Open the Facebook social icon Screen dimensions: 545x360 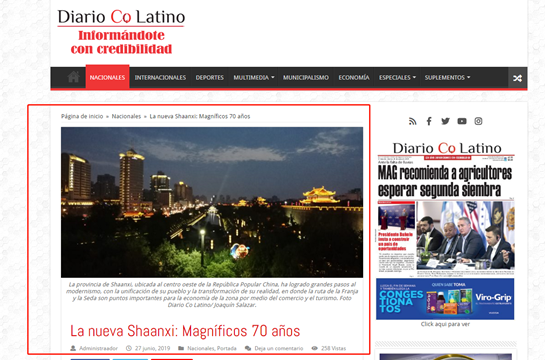pyautogui.click(x=429, y=121)
